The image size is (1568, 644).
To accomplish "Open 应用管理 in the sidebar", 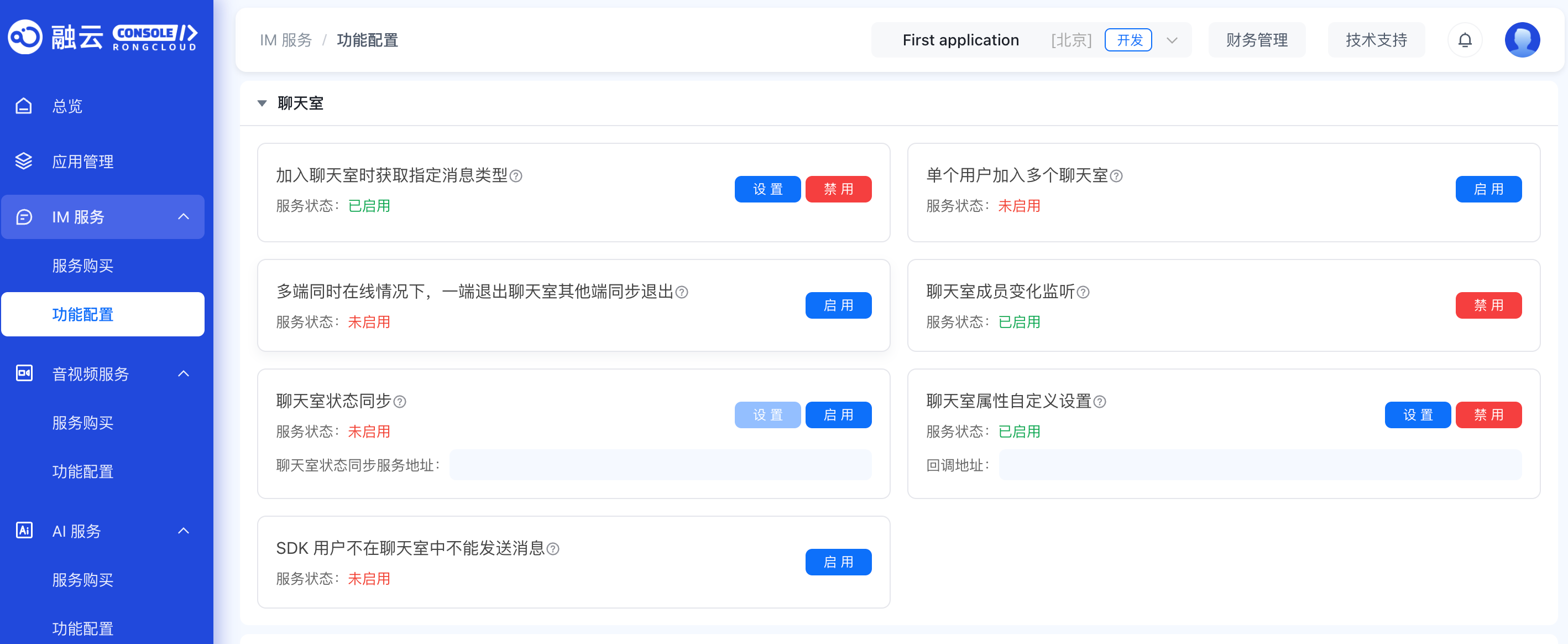I will (x=83, y=162).
